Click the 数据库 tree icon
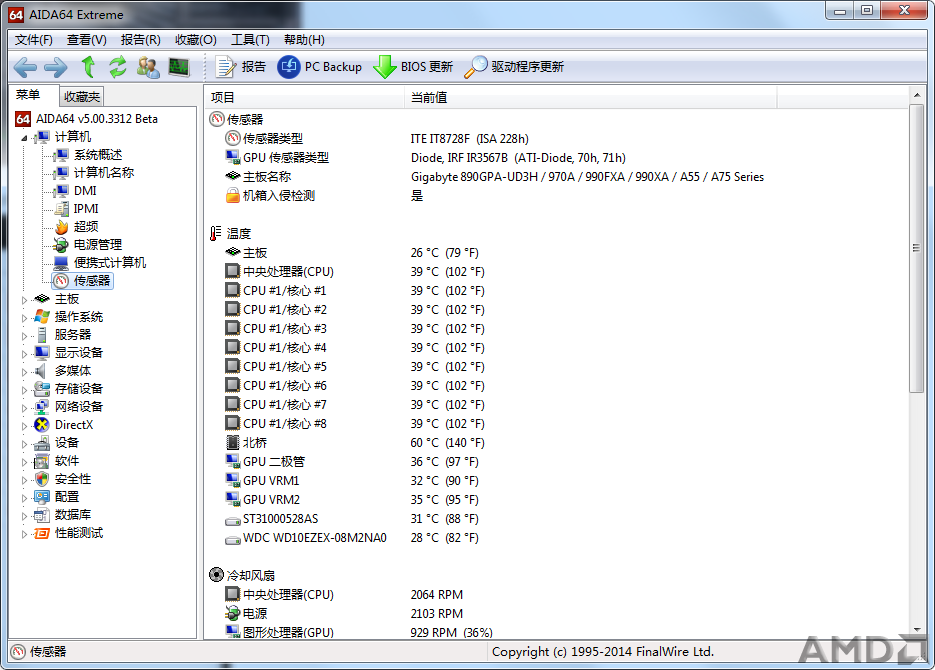The height and width of the screenshot is (670, 935). (42, 515)
